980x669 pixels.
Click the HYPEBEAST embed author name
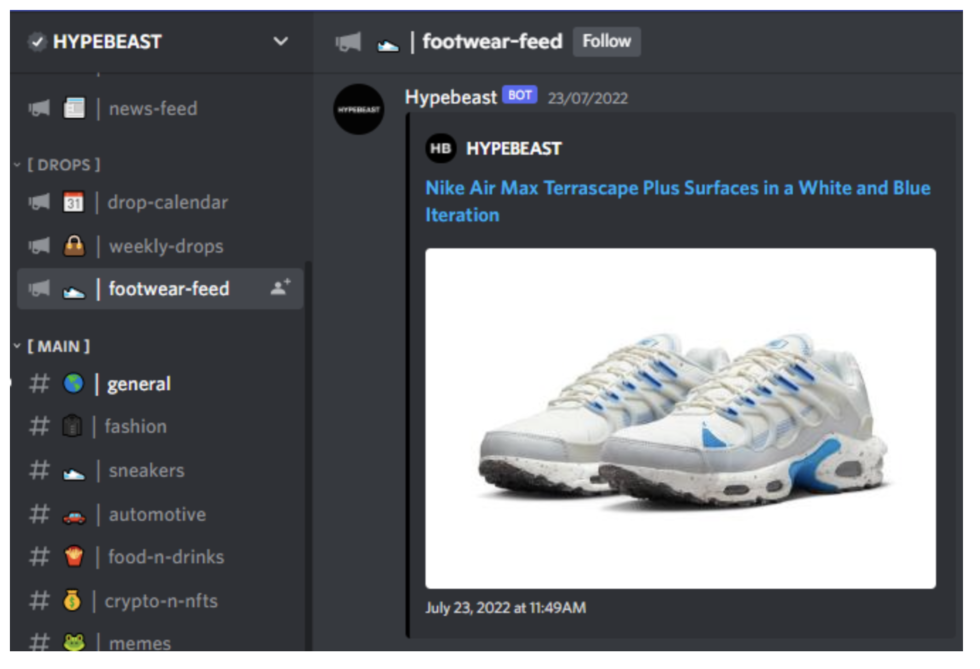click(513, 149)
